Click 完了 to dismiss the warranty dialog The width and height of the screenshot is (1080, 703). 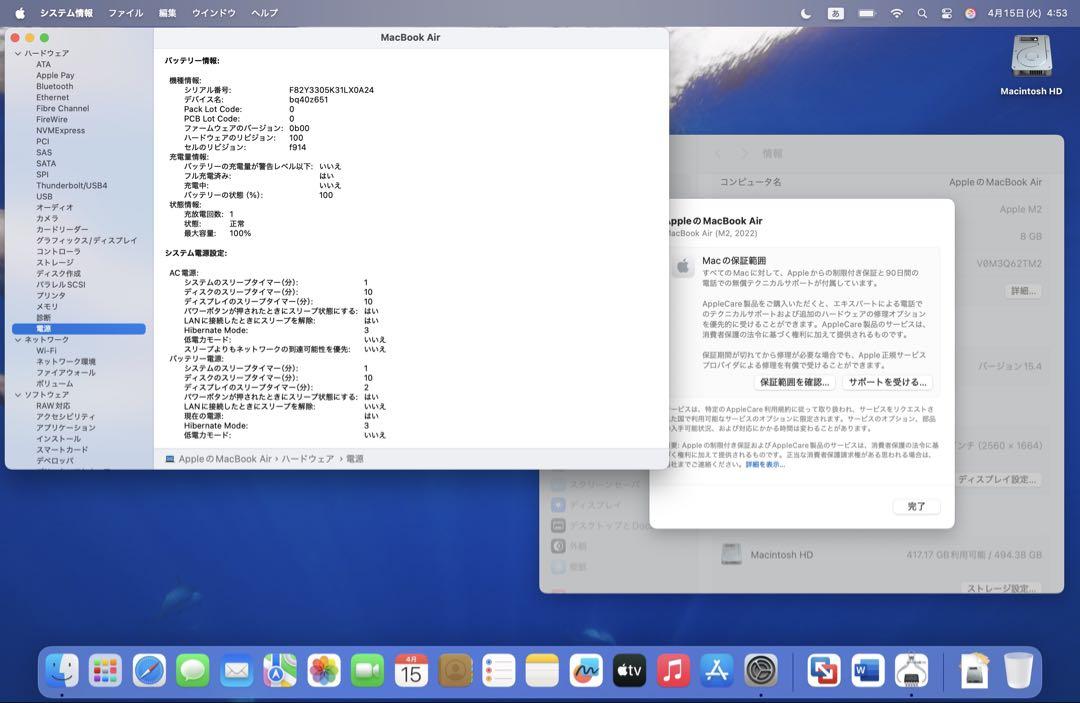click(x=916, y=506)
